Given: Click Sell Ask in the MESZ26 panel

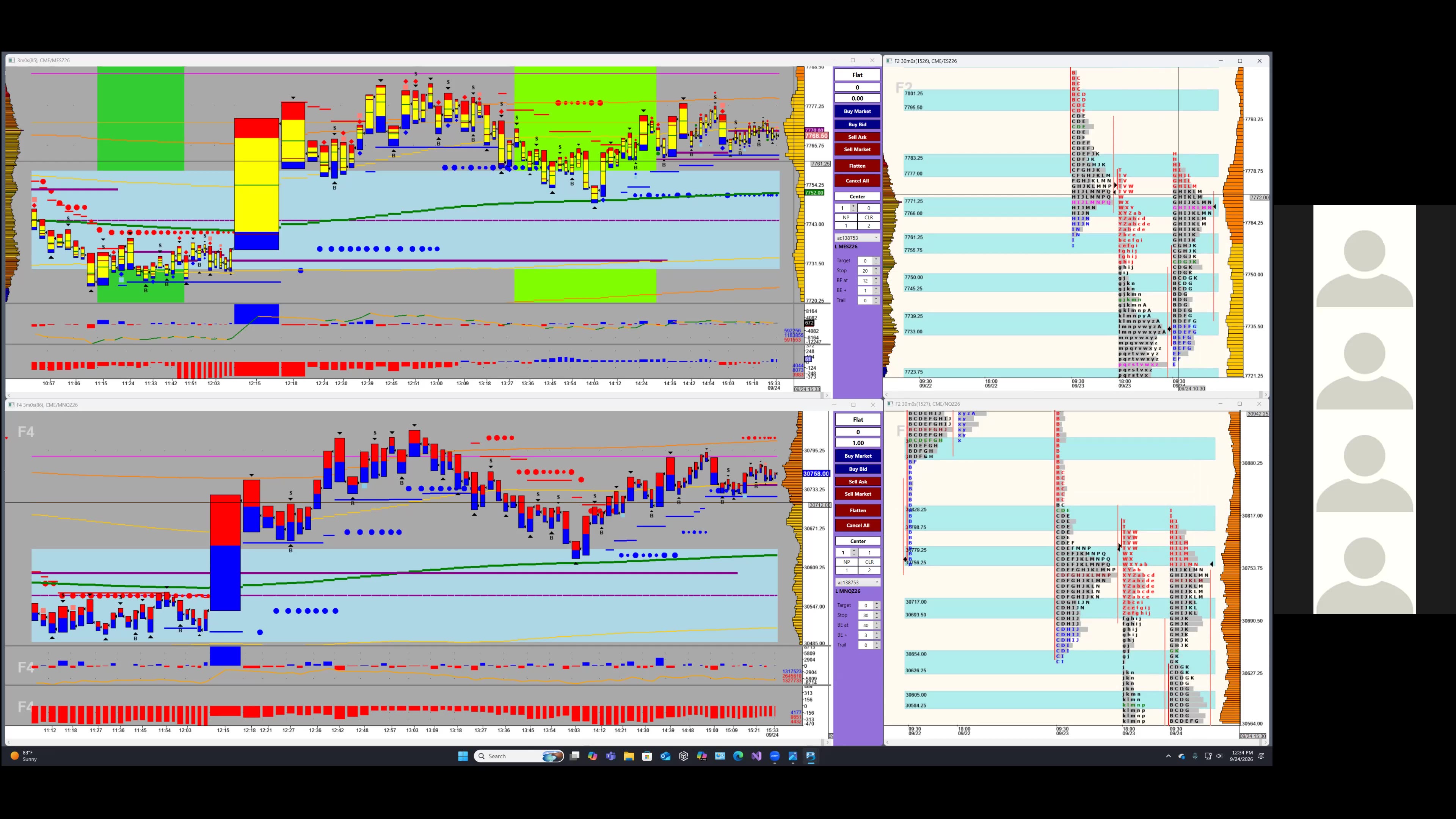Looking at the screenshot, I should point(857,137).
